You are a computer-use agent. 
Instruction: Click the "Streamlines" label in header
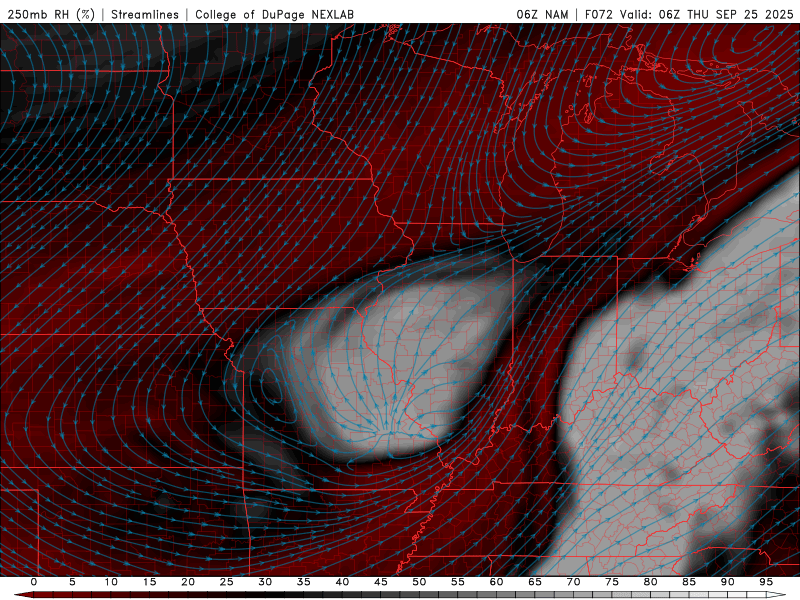coord(145,15)
